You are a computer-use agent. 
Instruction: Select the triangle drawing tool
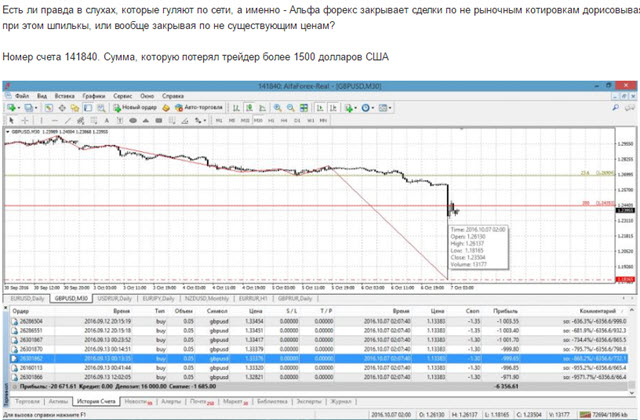pos(146,120)
